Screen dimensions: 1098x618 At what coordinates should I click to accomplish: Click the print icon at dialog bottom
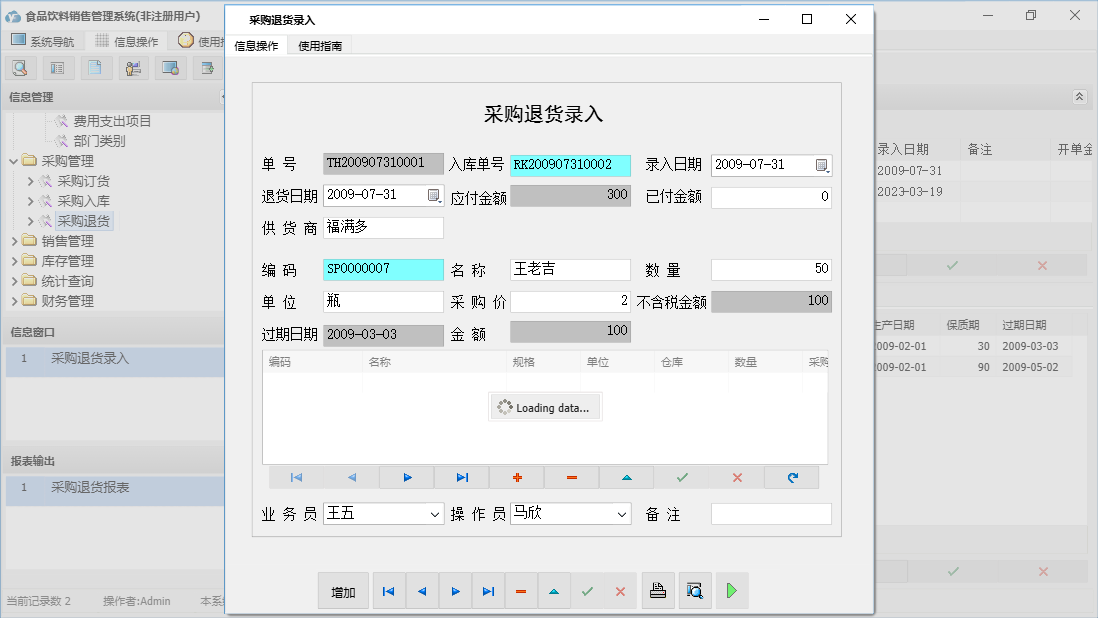click(x=658, y=590)
